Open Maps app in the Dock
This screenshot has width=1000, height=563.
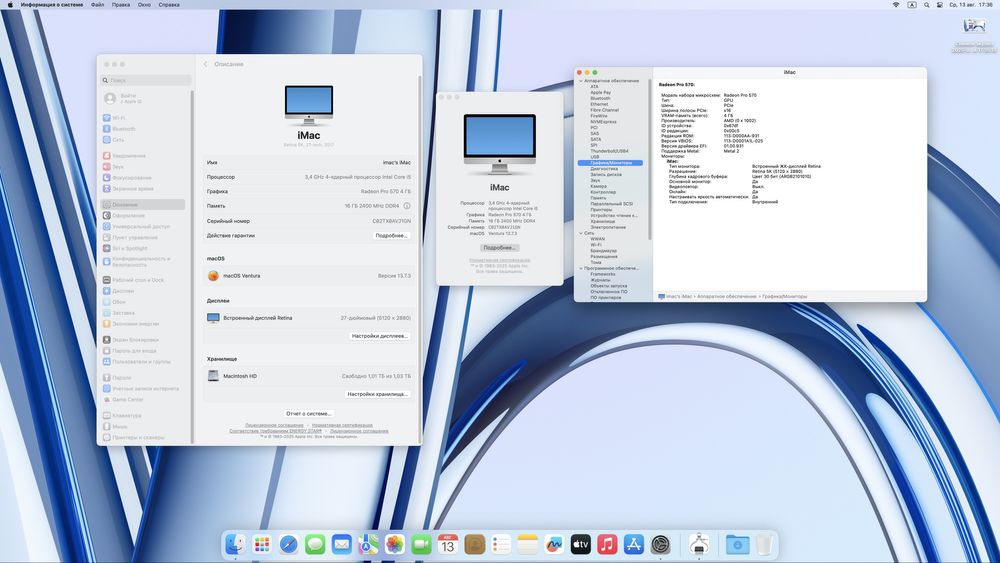(x=368, y=545)
